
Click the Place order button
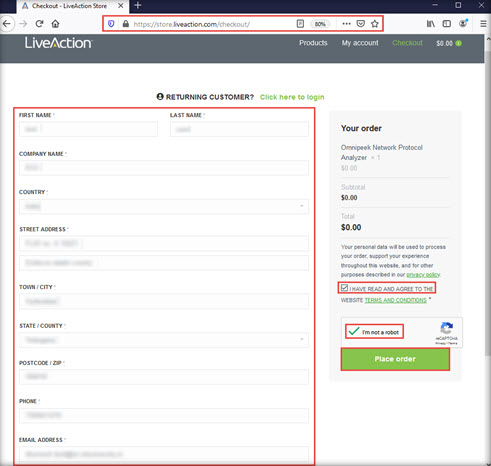[395, 359]
